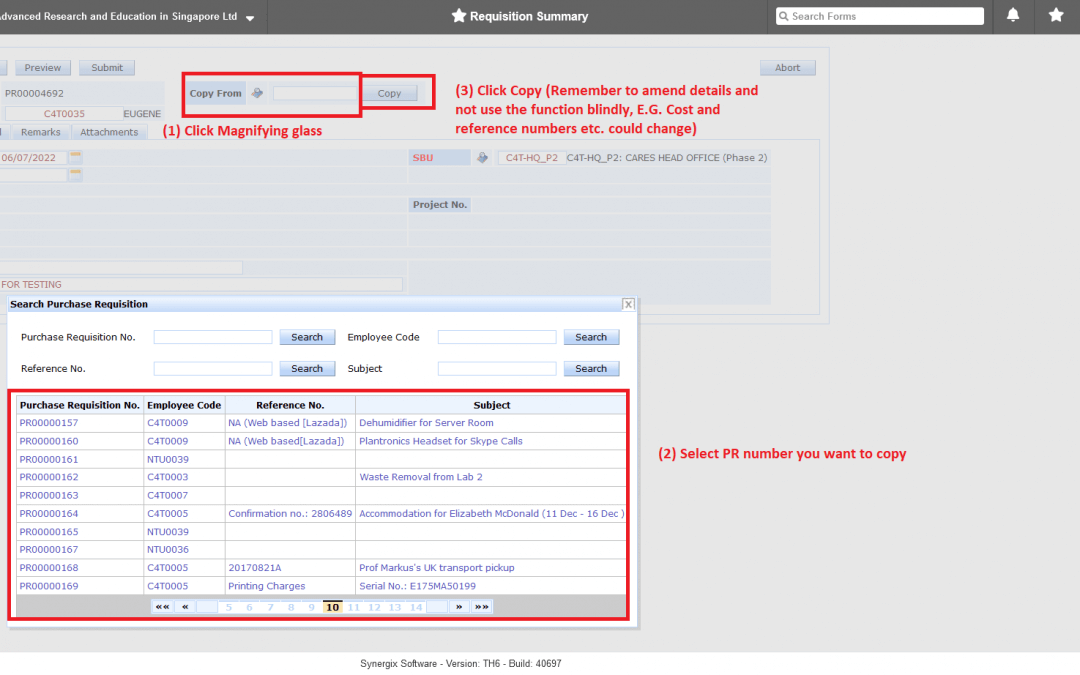Click reference 20170821A

pyautogui.click(x=255, y=568)
